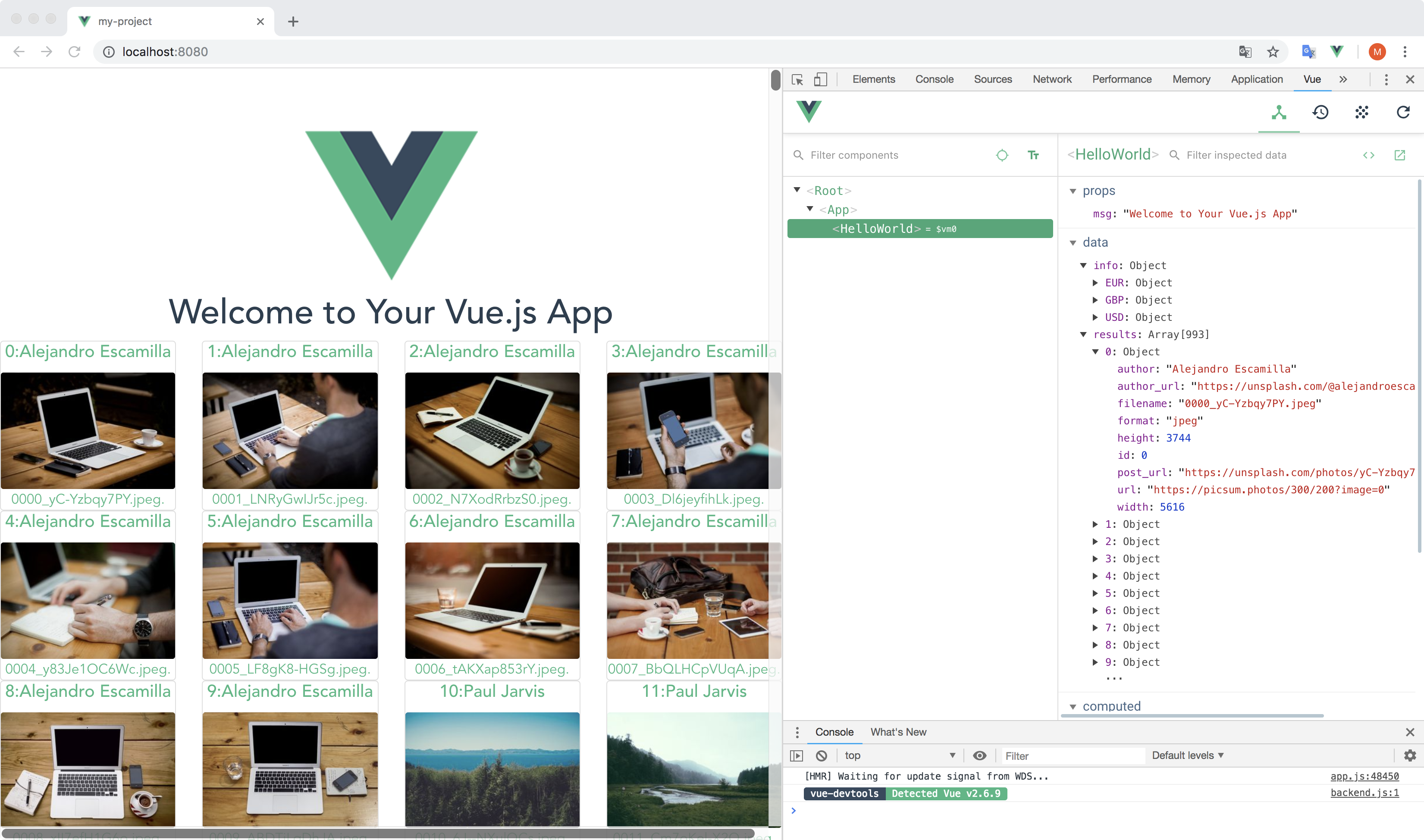The image size is (1424, 840).
Task: Open the time-travel history clock icon
Action: coord(1320,113)
